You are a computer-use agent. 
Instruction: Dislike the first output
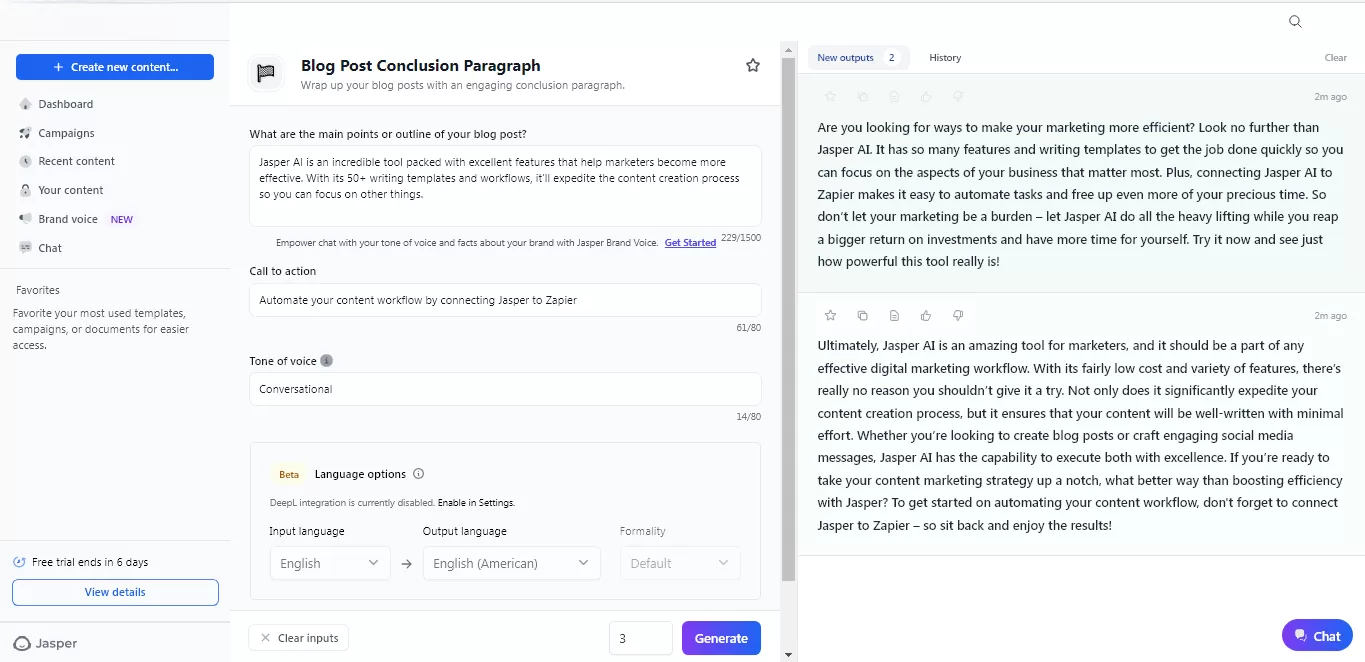coord(958,97)
